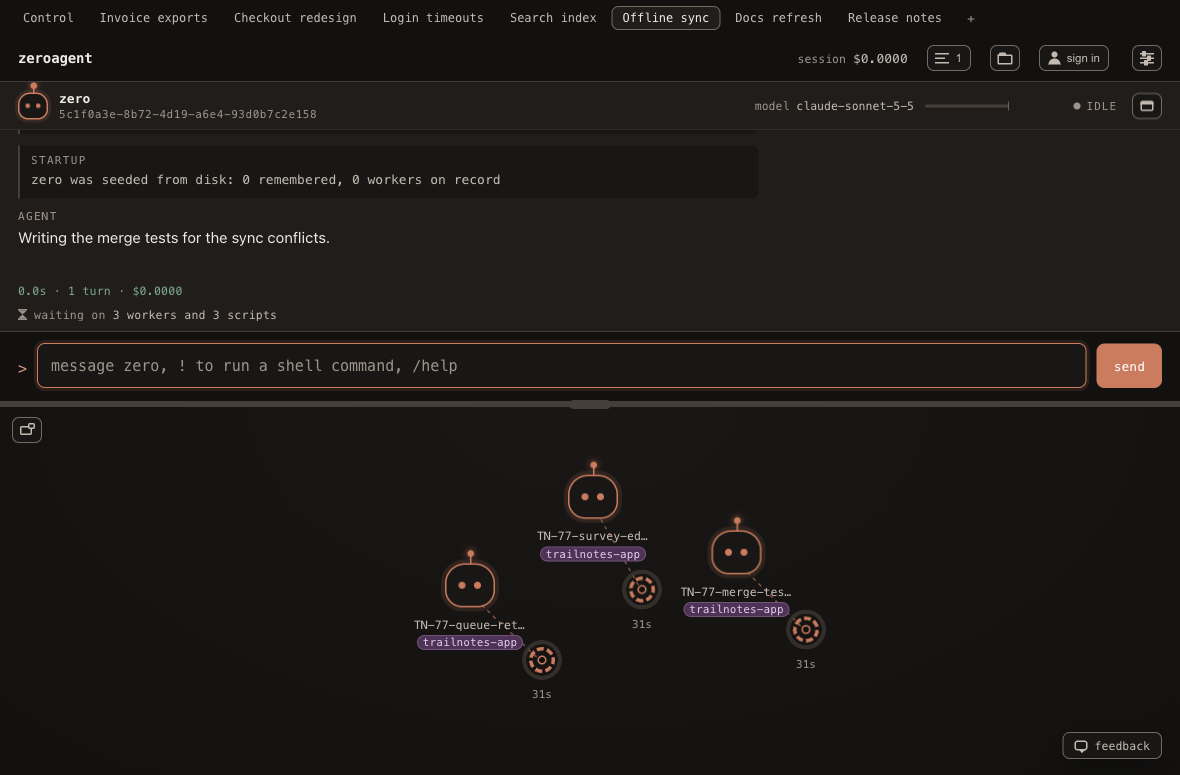Click the agent message about merge tests
This screenshot has width=1180, height=775.
click(174, 238)
